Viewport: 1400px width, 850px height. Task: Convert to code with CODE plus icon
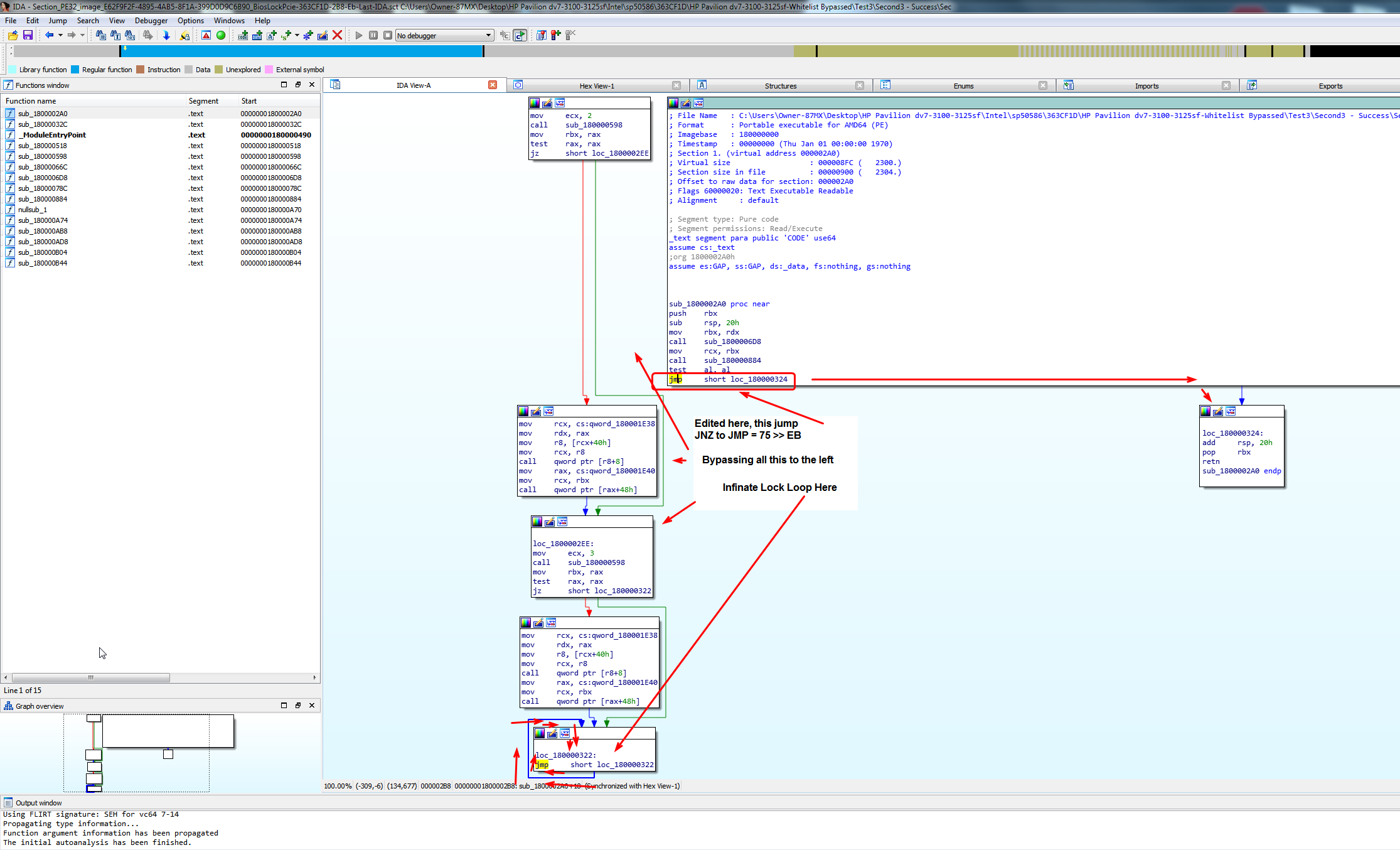coord(243,35)
